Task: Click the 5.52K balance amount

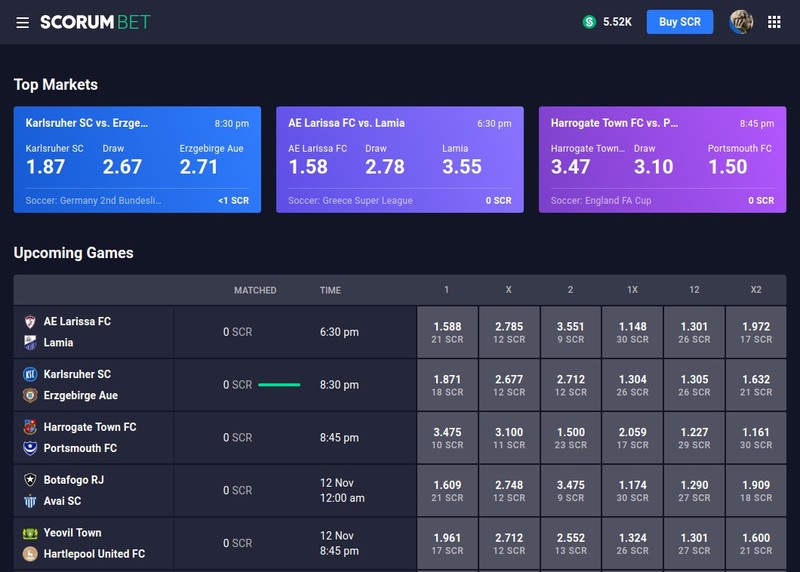Action: [x=617, y=22]
